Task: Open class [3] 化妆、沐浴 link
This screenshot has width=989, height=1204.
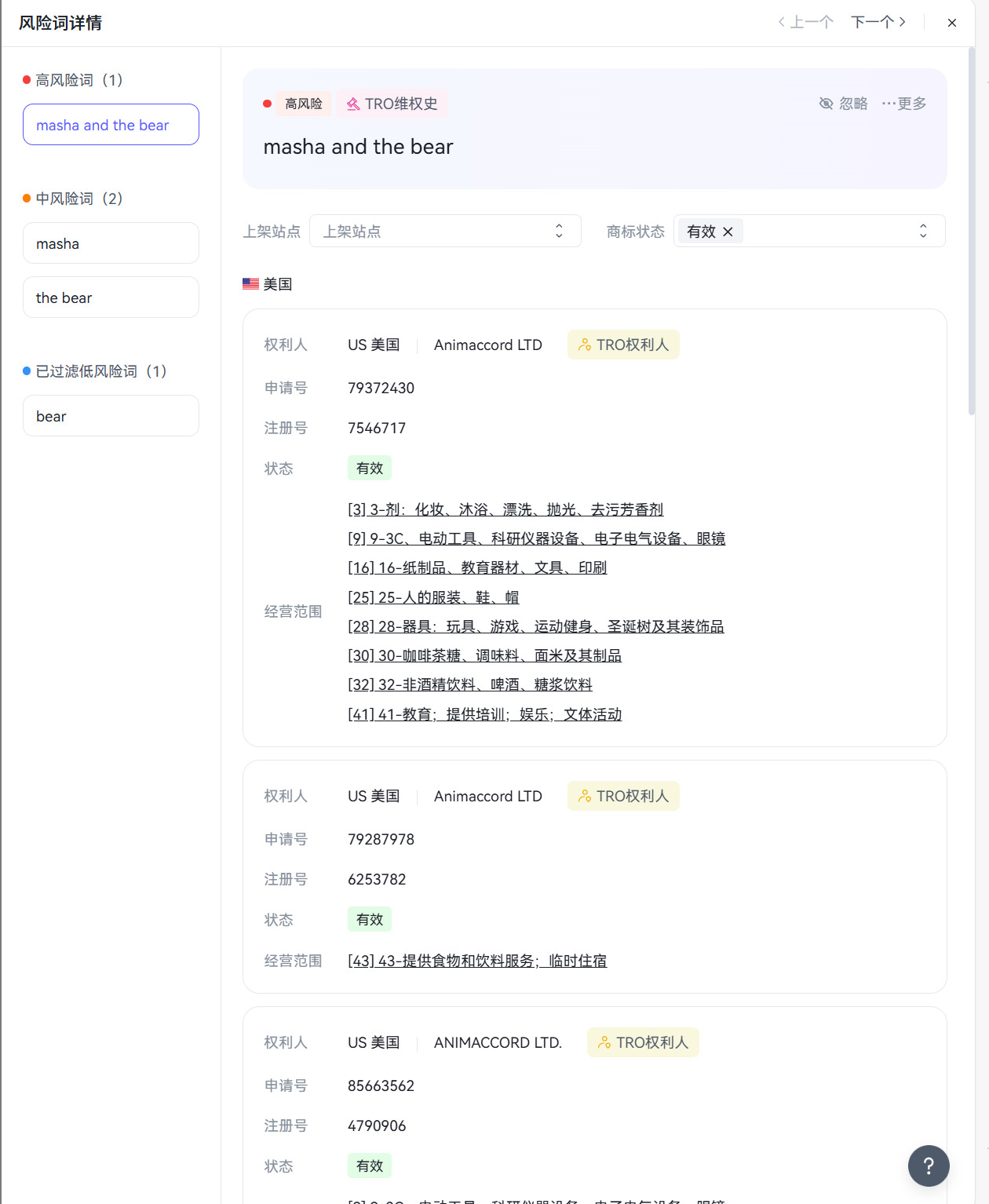Action: (x=505, y=509)
